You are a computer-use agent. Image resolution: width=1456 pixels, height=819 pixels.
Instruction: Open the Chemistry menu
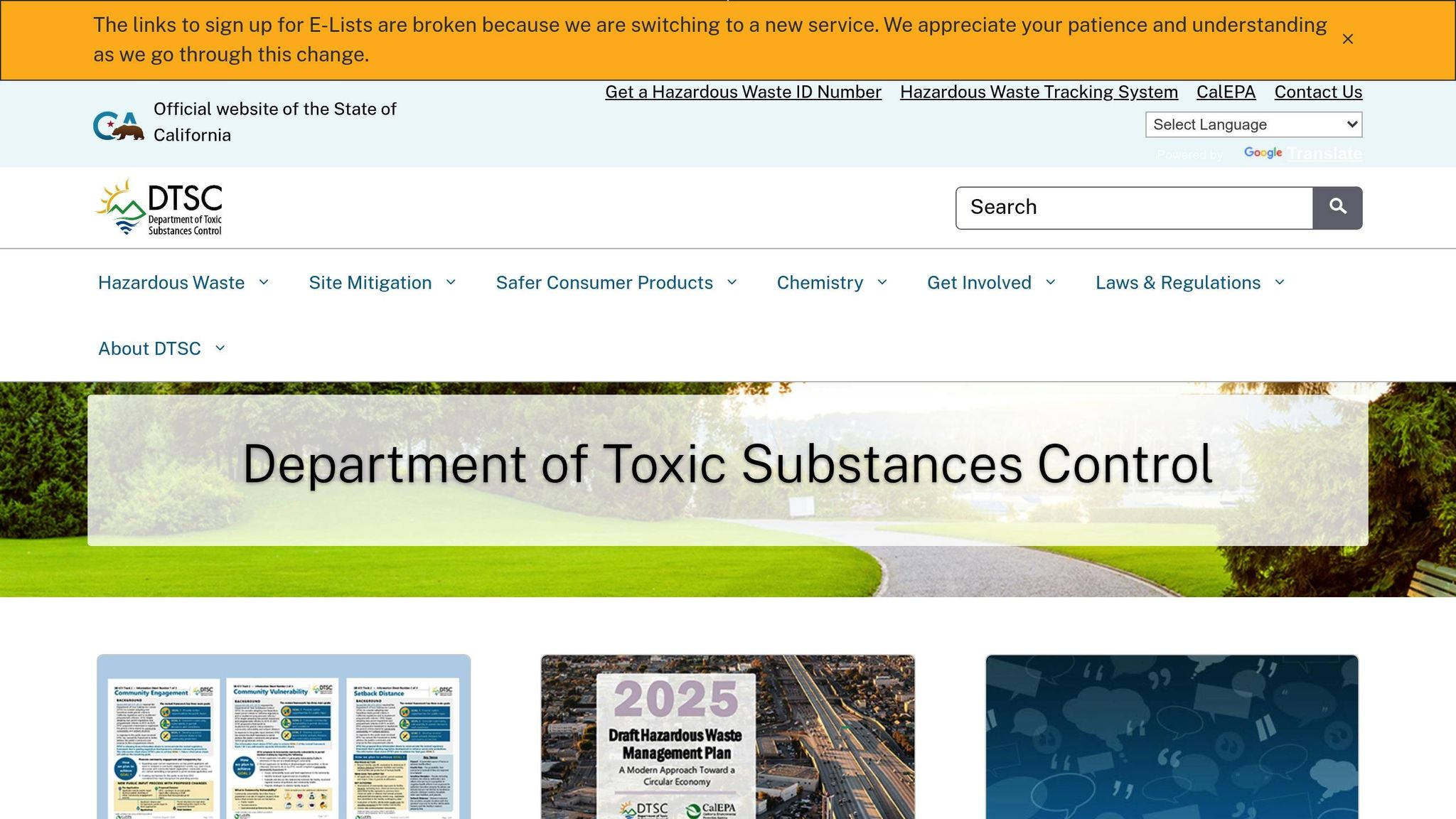(x=820, y=282)
